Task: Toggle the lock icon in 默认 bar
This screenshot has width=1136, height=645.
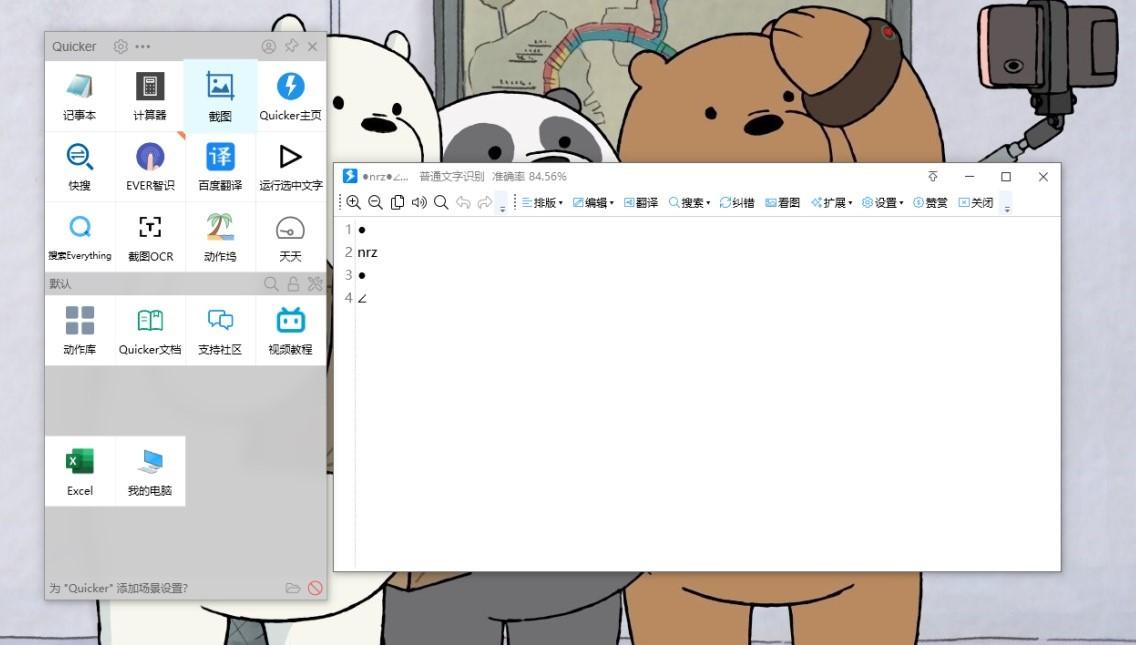Action: click(x=293, y=283)
